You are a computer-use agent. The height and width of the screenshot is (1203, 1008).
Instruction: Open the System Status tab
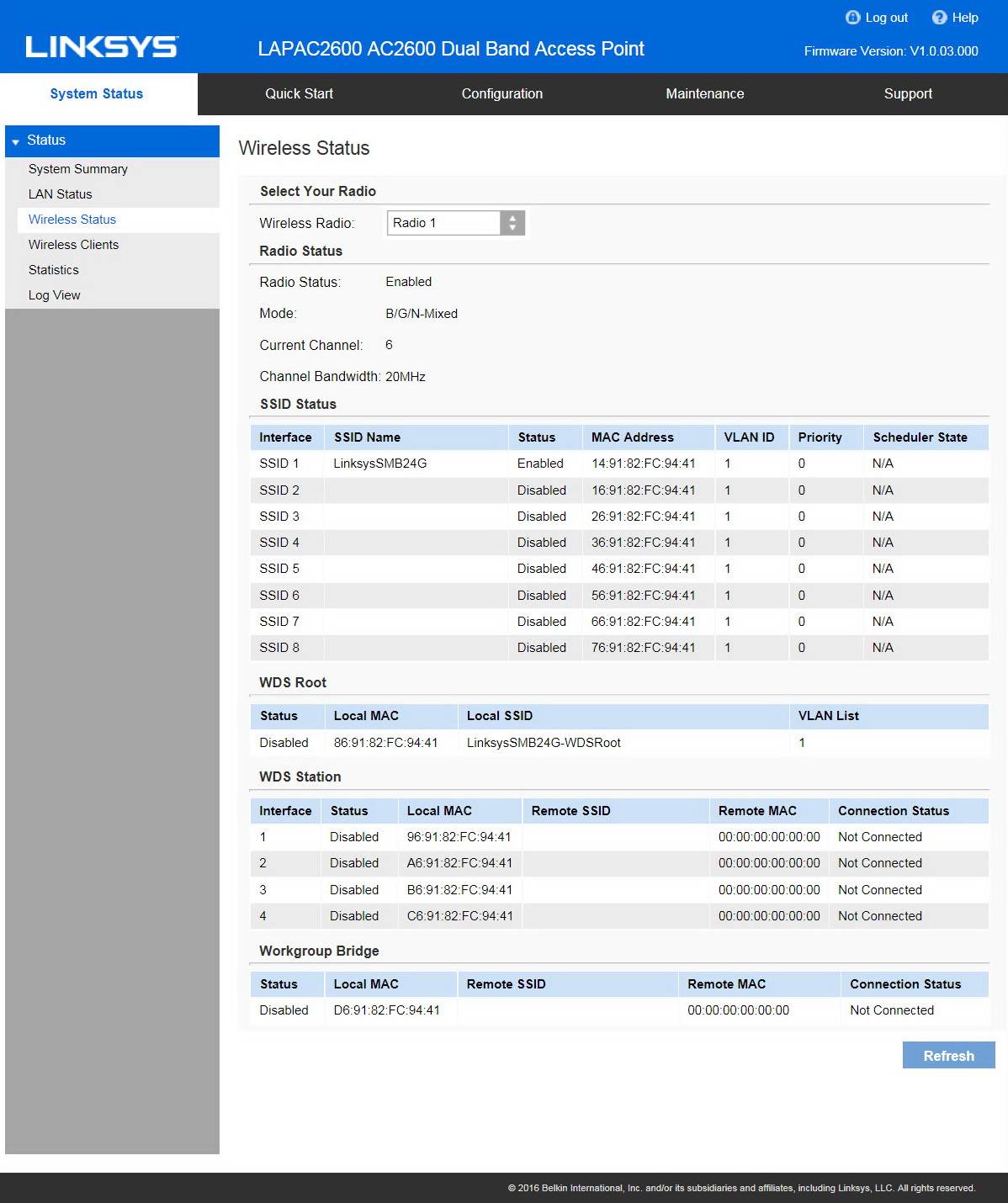point(97,93)
